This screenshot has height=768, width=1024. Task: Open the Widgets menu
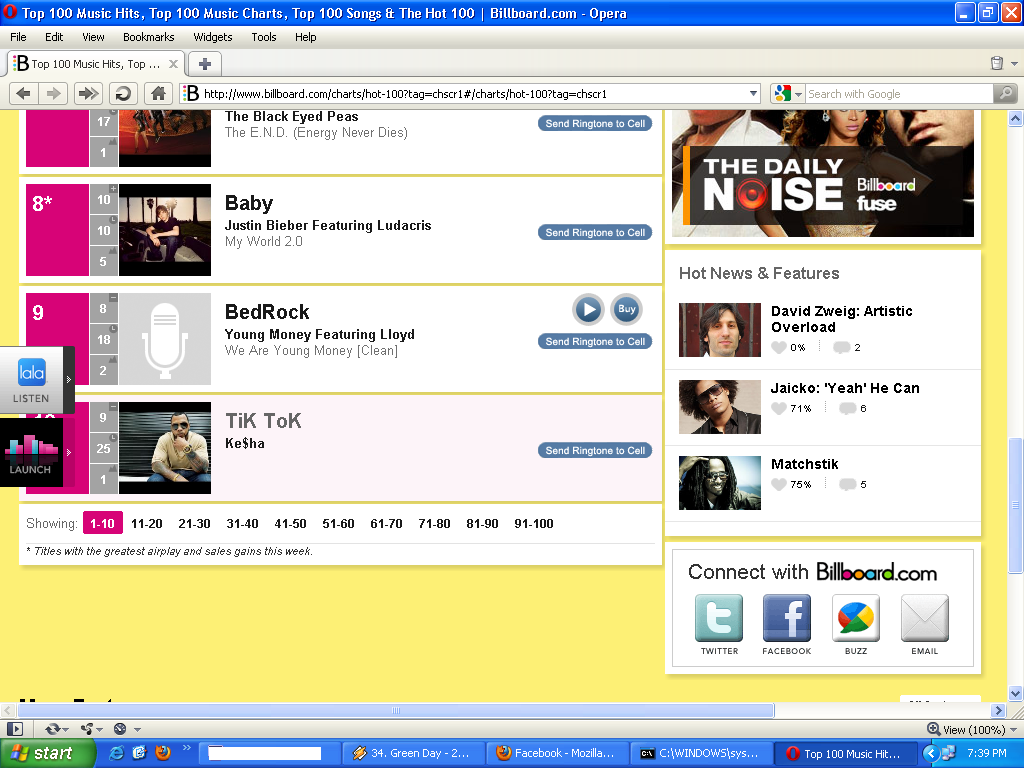pos(213,37)
